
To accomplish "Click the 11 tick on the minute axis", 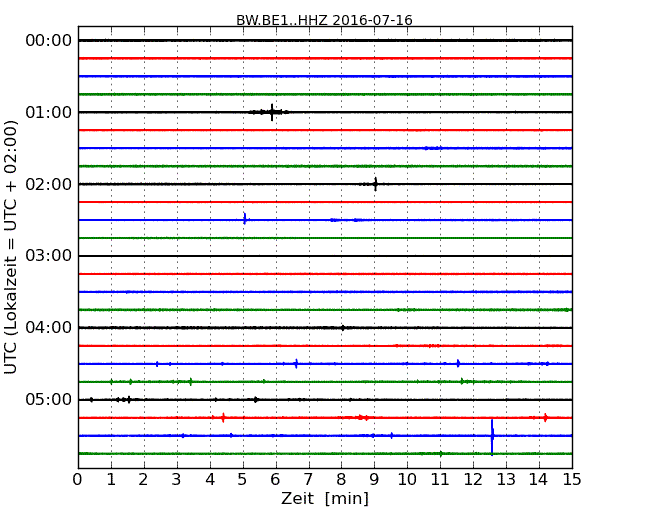I will tap(440, 480).
